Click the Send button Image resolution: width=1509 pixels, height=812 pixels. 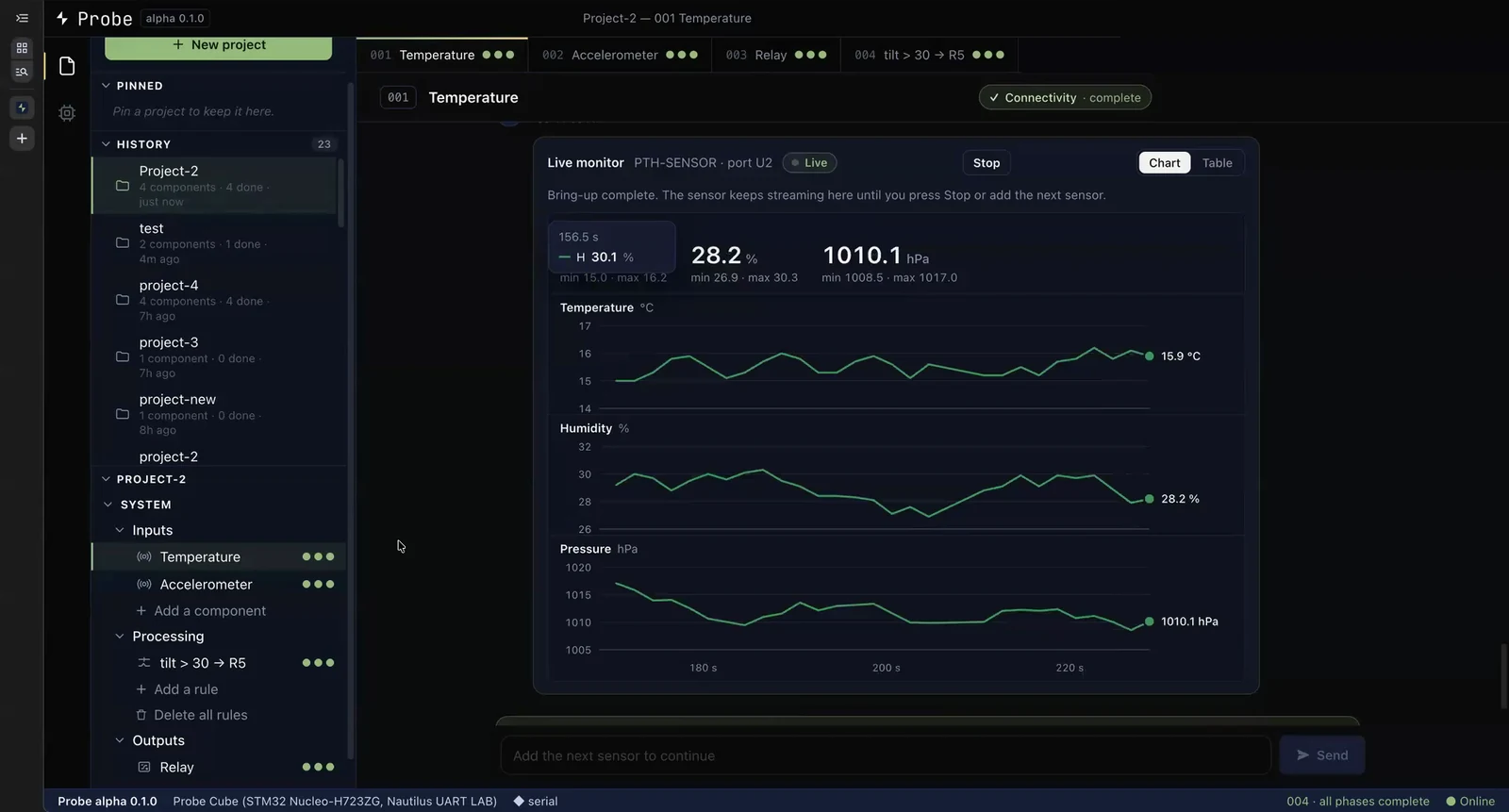click(x=1322, y=755)
